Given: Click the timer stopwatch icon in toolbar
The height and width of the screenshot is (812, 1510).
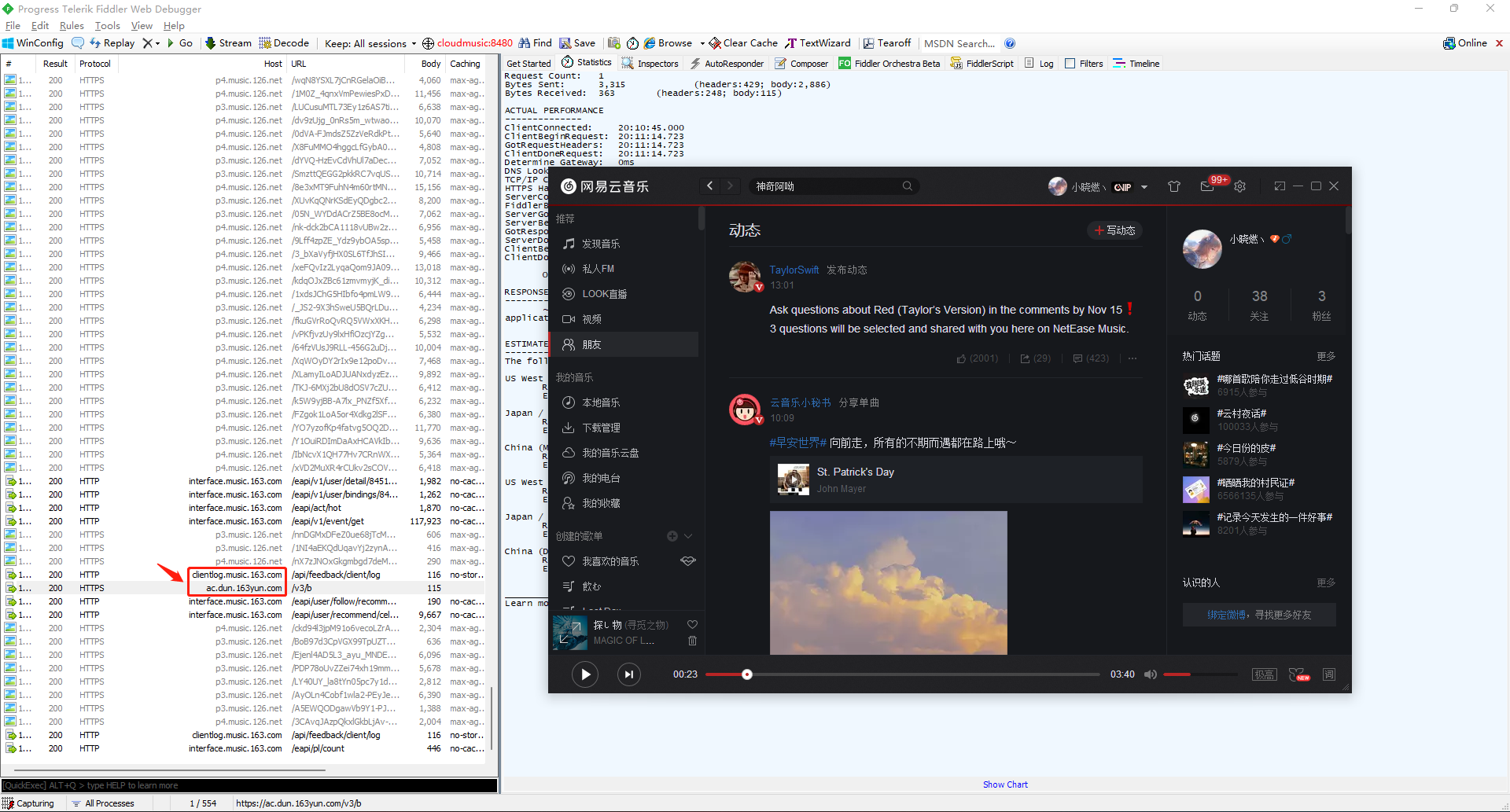Looking at the screenshot, I should (x=632, y=43).
